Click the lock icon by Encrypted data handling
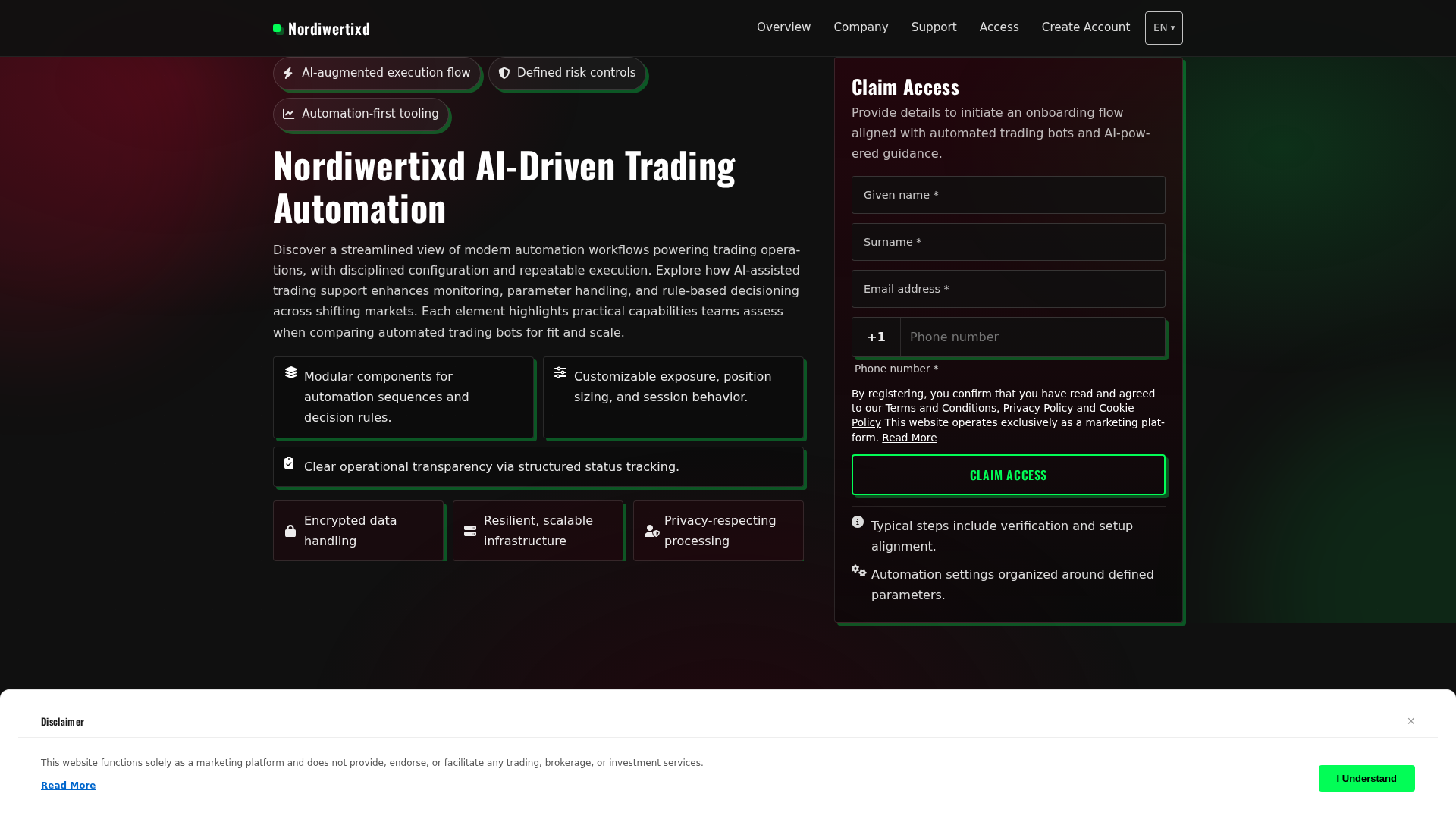The image size is (1456, 819). click(x=290, y=531)
